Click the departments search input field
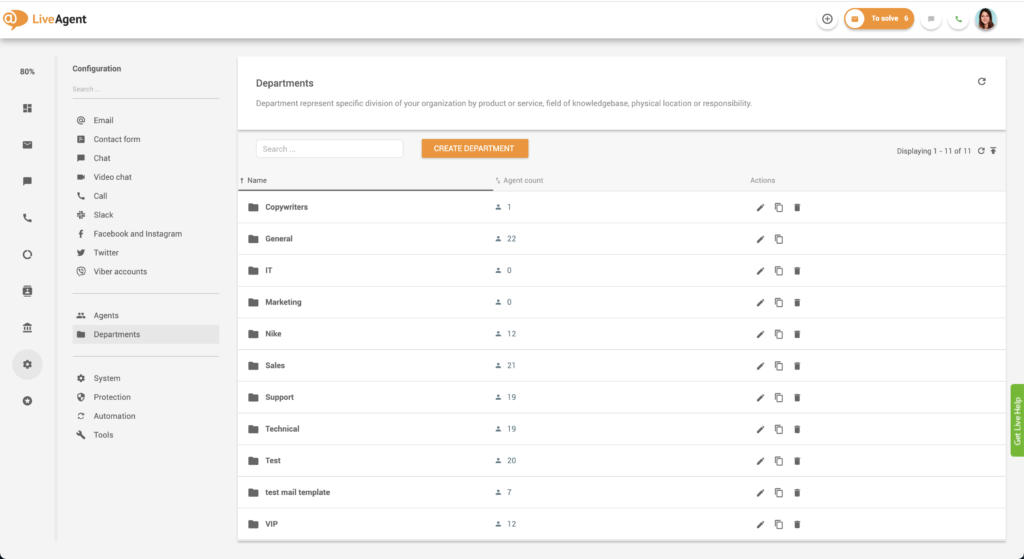1024x559 pixels. (x=329, y=149)
